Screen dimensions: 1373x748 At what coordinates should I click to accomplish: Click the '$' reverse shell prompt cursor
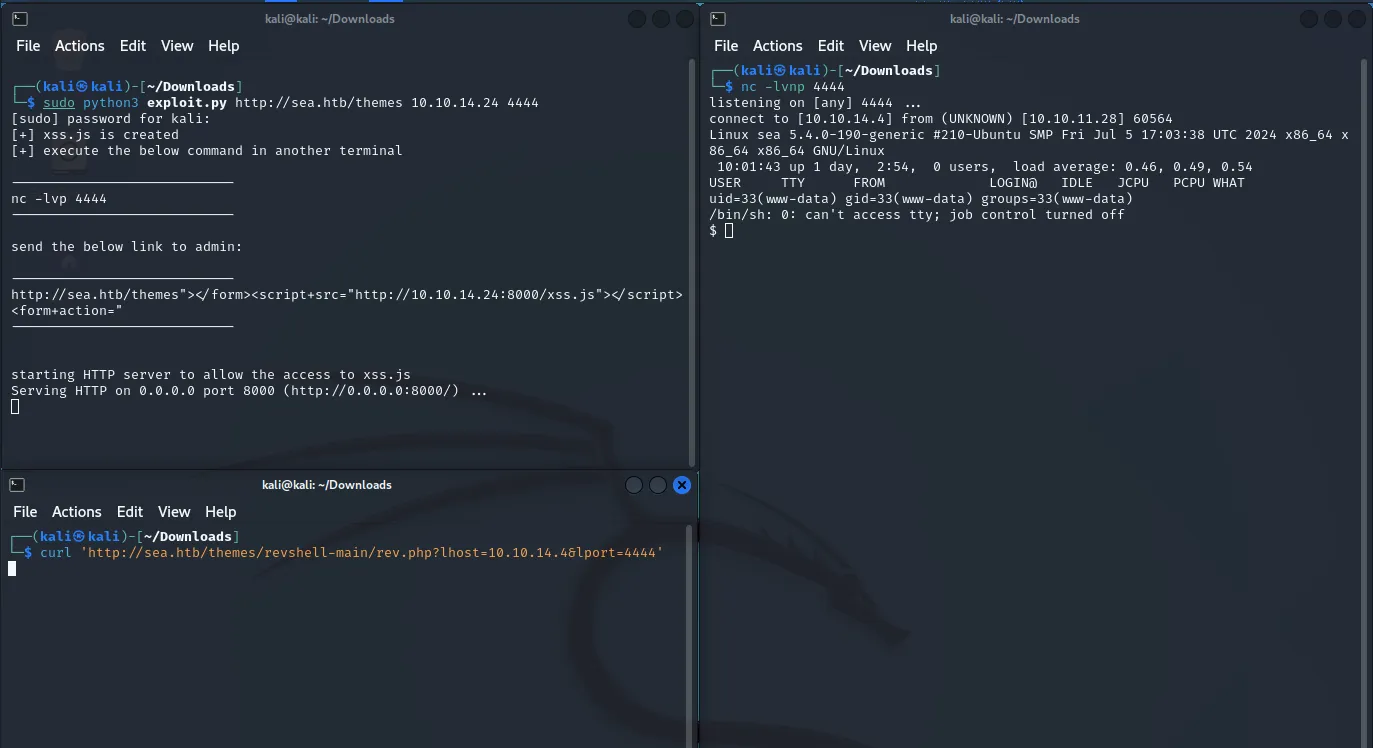[729, 231]
